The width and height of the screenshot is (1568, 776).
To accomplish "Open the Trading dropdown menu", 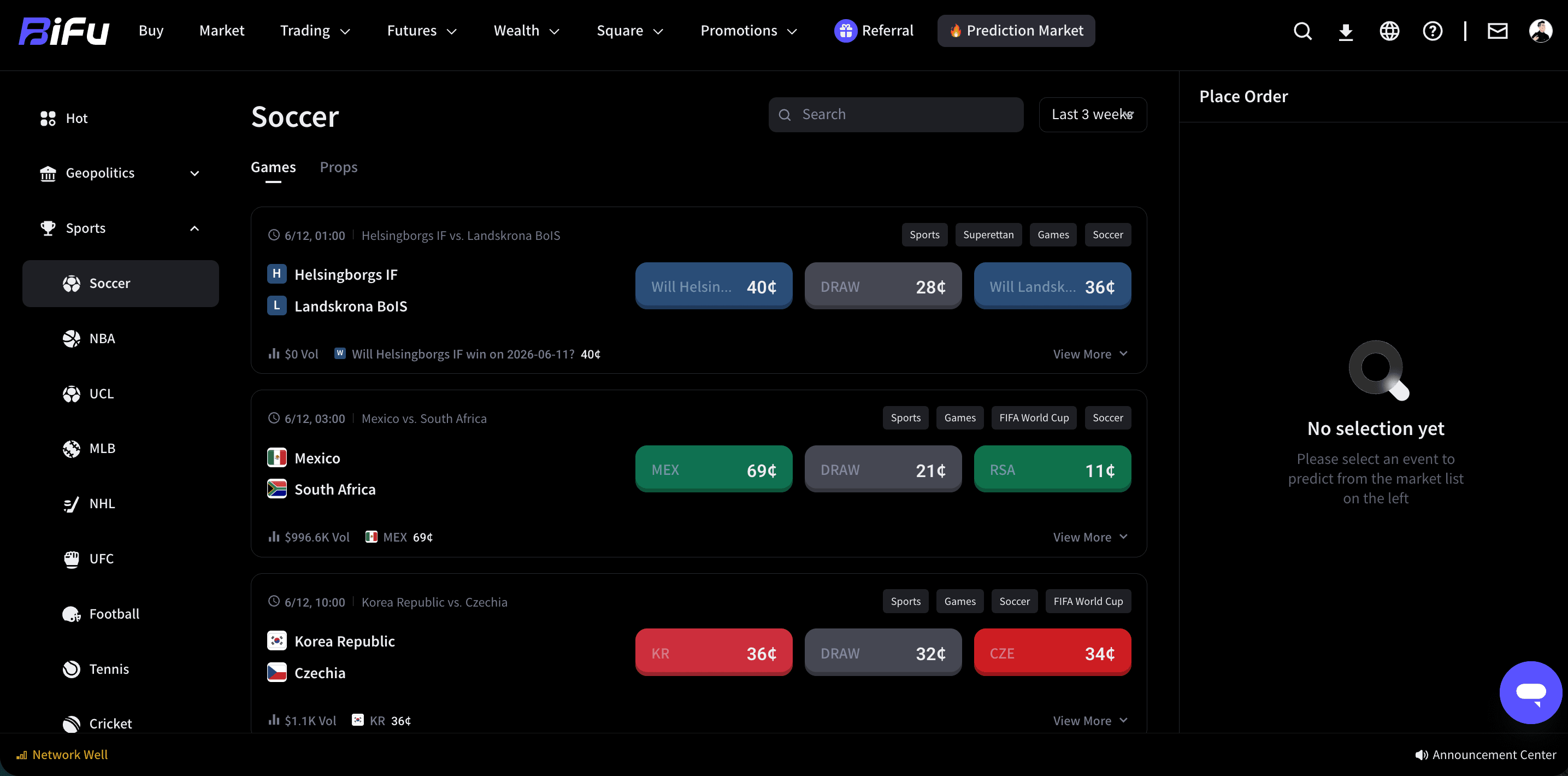I will [x=315, y=31].
